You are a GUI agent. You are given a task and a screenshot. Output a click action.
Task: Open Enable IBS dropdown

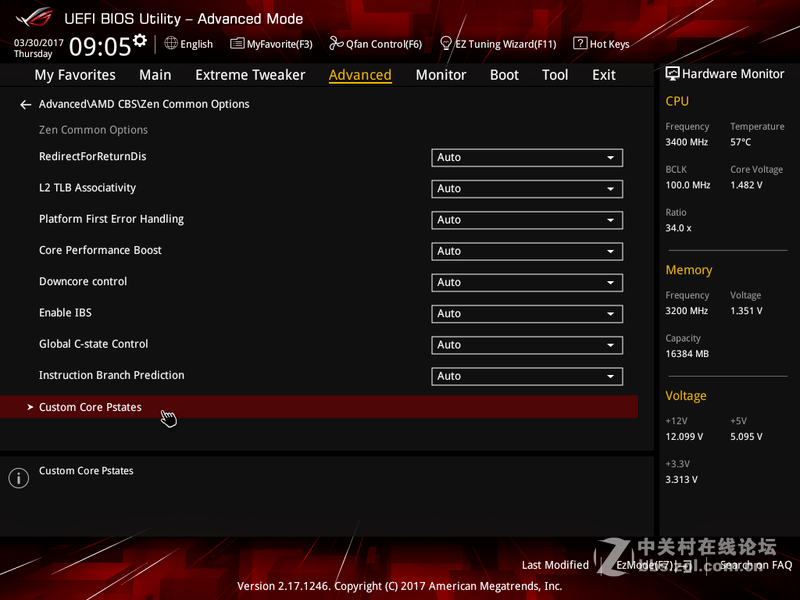pos(527,314)
